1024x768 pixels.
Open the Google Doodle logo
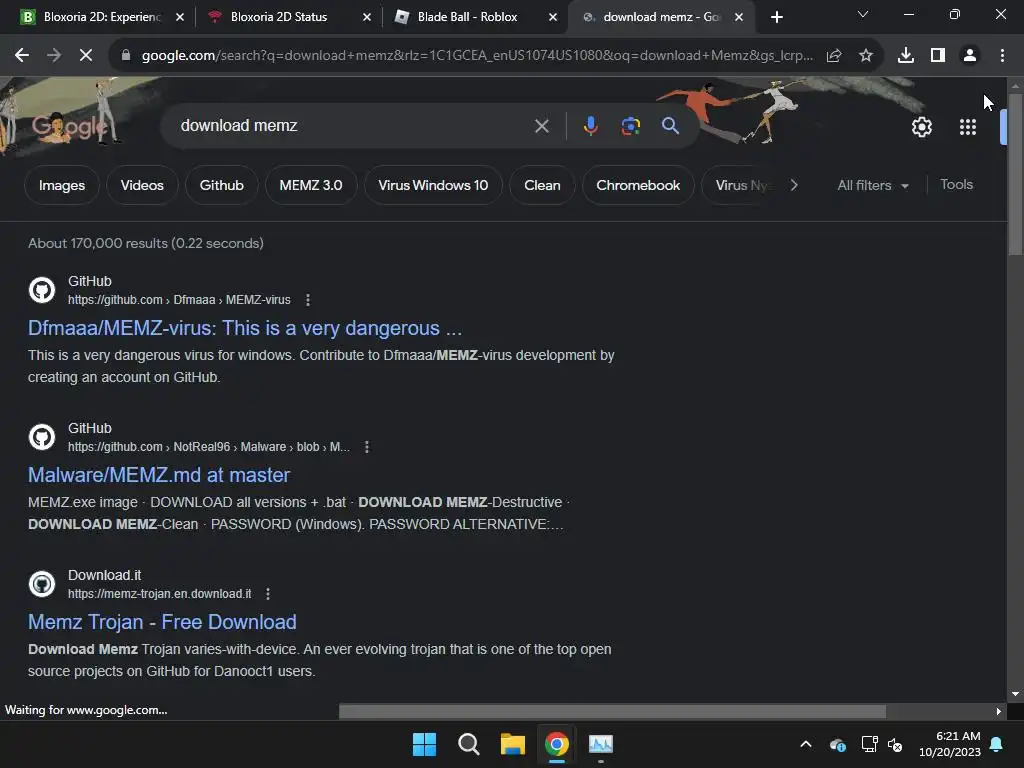coord(69,126)
